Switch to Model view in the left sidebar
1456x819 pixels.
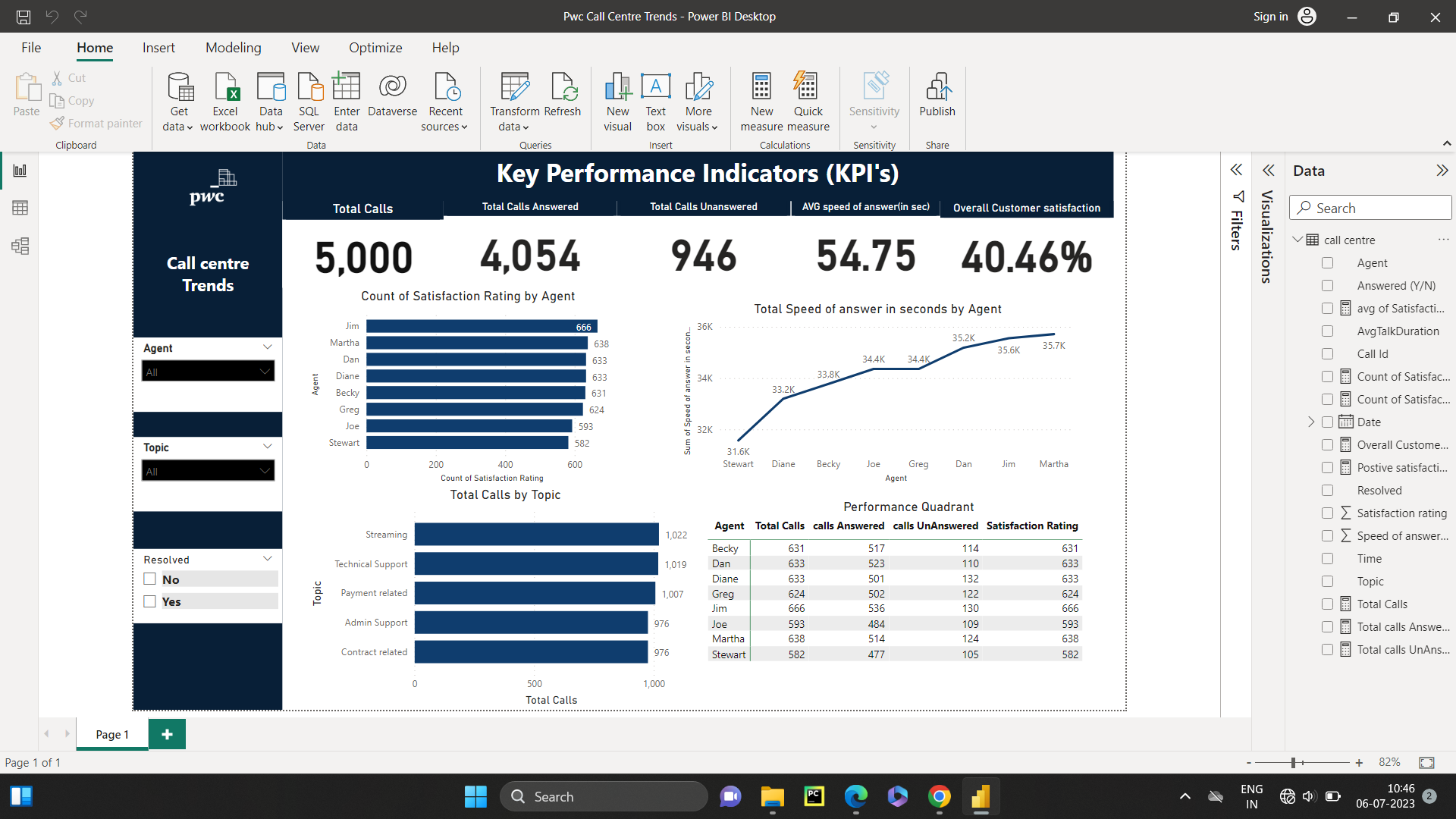click(20, 246)
